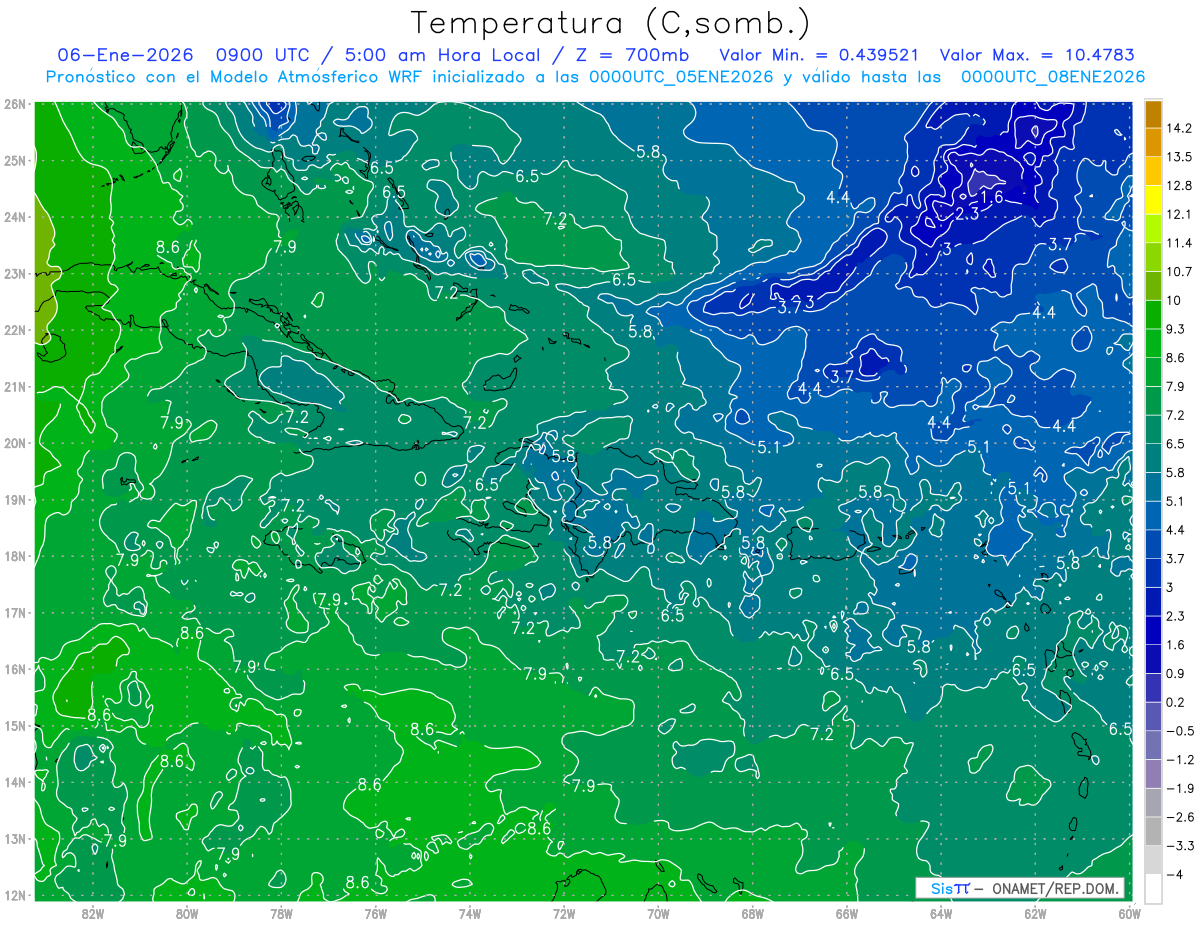Image resolution: width=1200 pixels, height=927 pixels.
Task: Click the 70W longitude axis label
Action: click(658, 913)
